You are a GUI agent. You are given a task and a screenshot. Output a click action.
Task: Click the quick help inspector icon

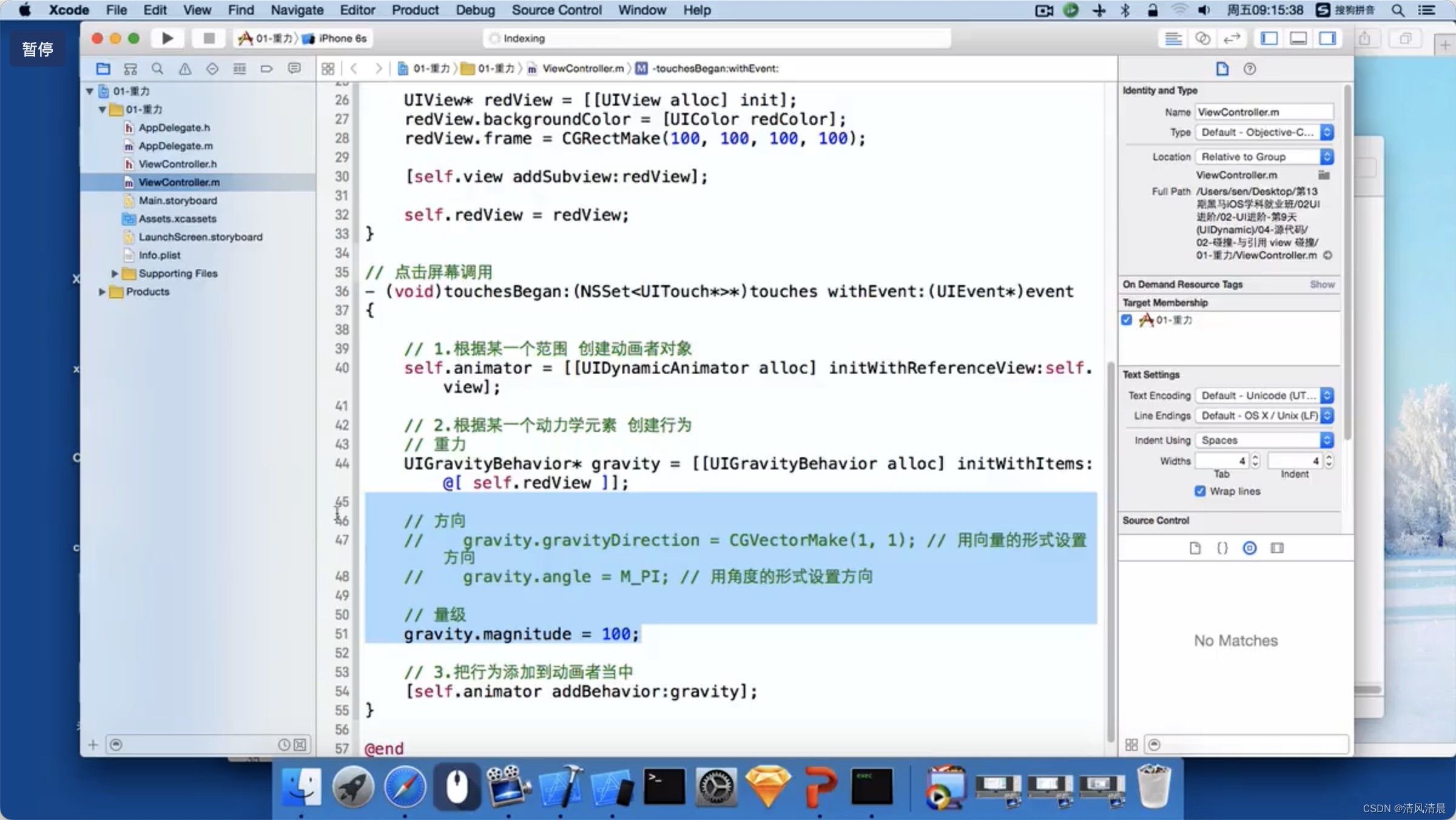(x=1249, y=68)
